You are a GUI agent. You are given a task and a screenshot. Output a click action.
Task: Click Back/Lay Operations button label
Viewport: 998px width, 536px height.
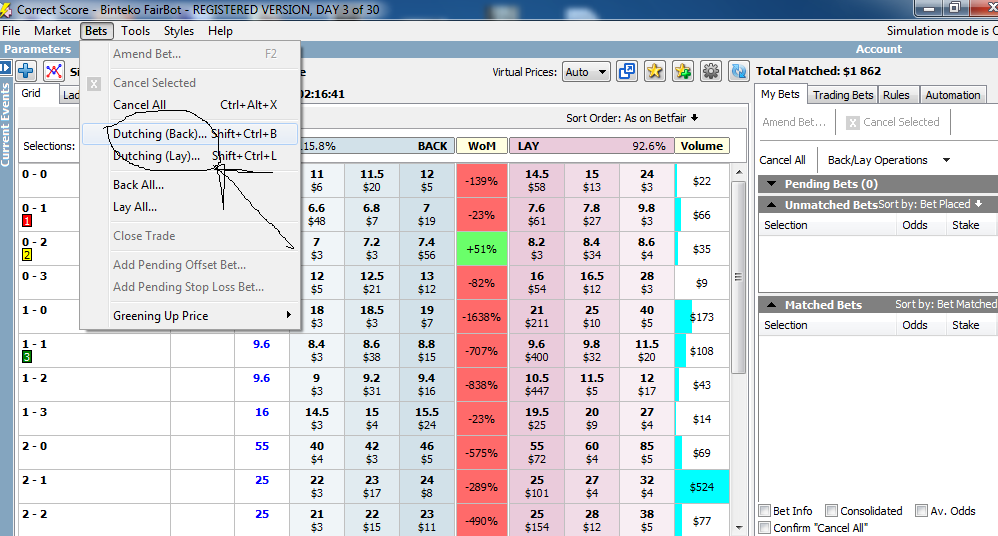point(877,160)
